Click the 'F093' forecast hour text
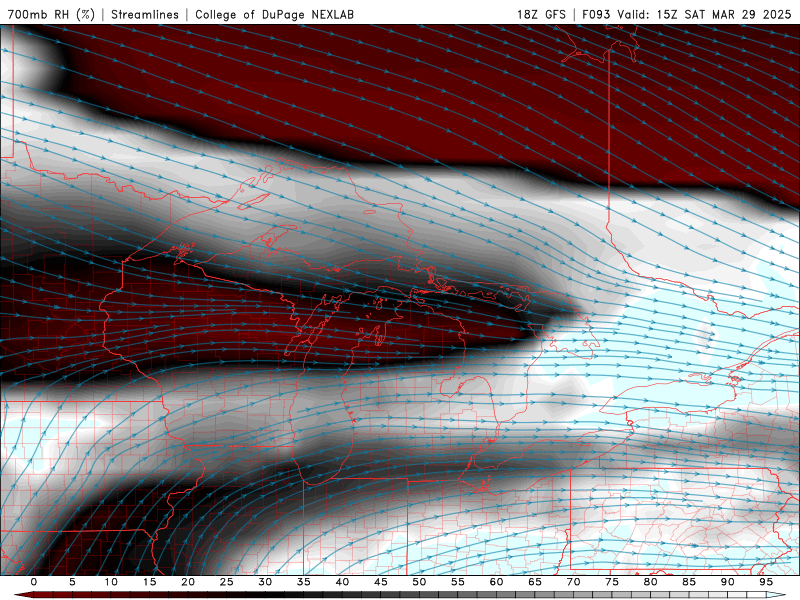The image size is (800, 600). pos(596,14)
